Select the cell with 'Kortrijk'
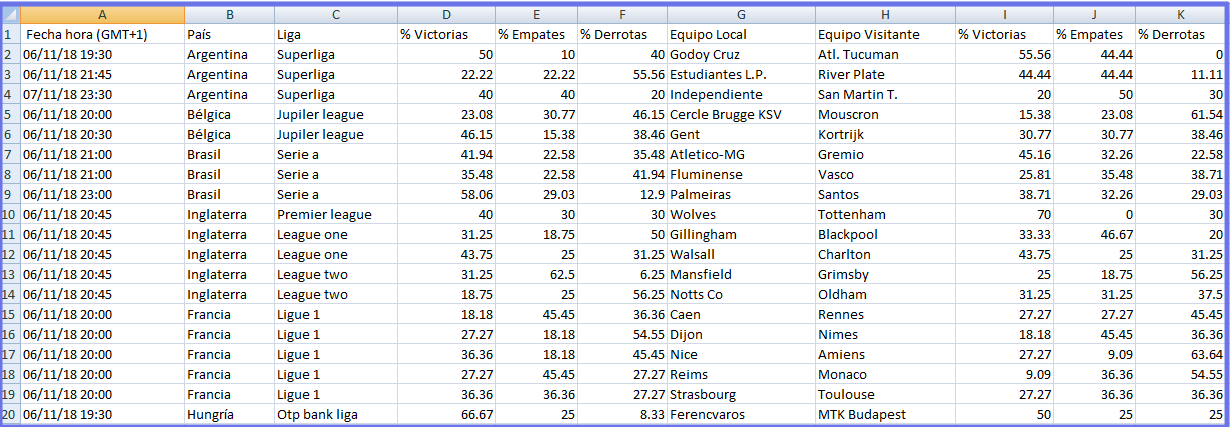 pos(885,134)
